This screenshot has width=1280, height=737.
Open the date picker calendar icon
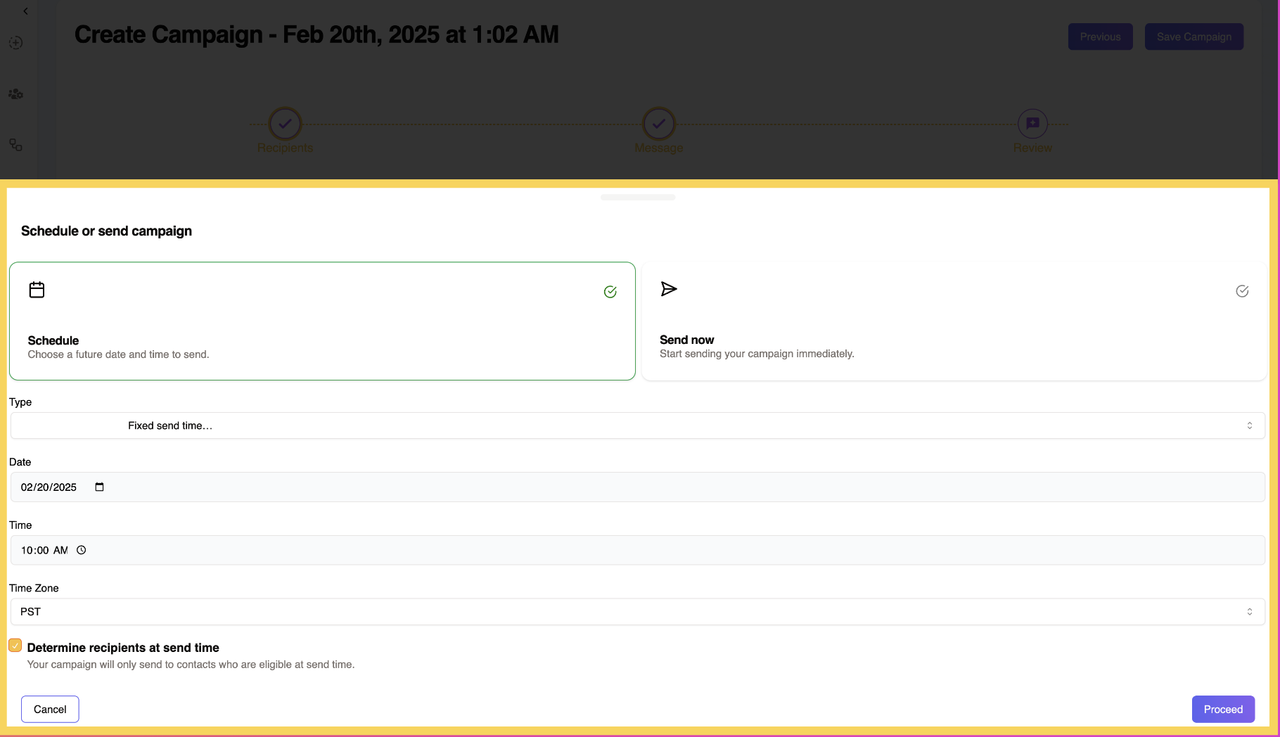pyautogui.click(x=98, y=487)
